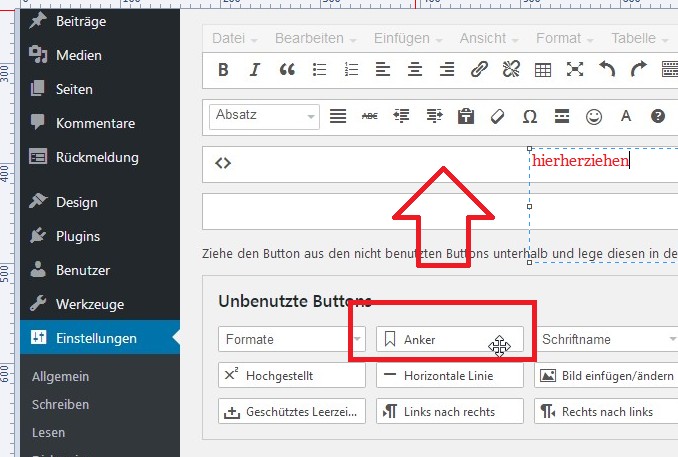Select the fullscreen toggle icon
This screenshot has width=678, height=457.
click(575, 70)
